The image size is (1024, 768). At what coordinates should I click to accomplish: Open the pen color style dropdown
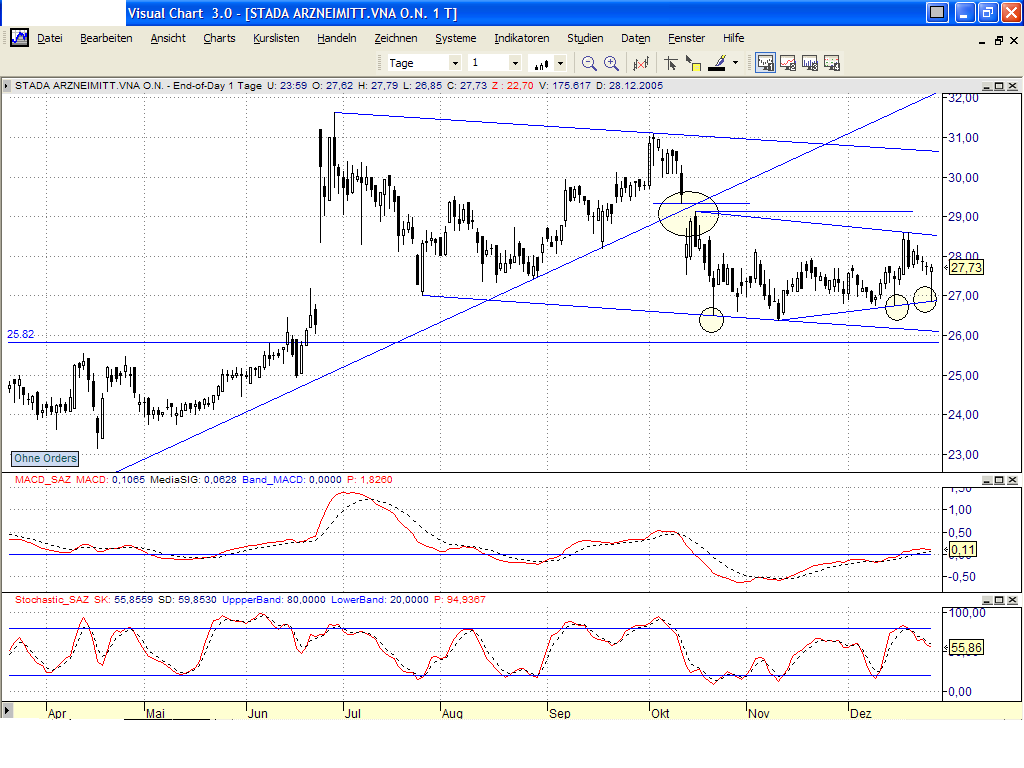point(733,61)
